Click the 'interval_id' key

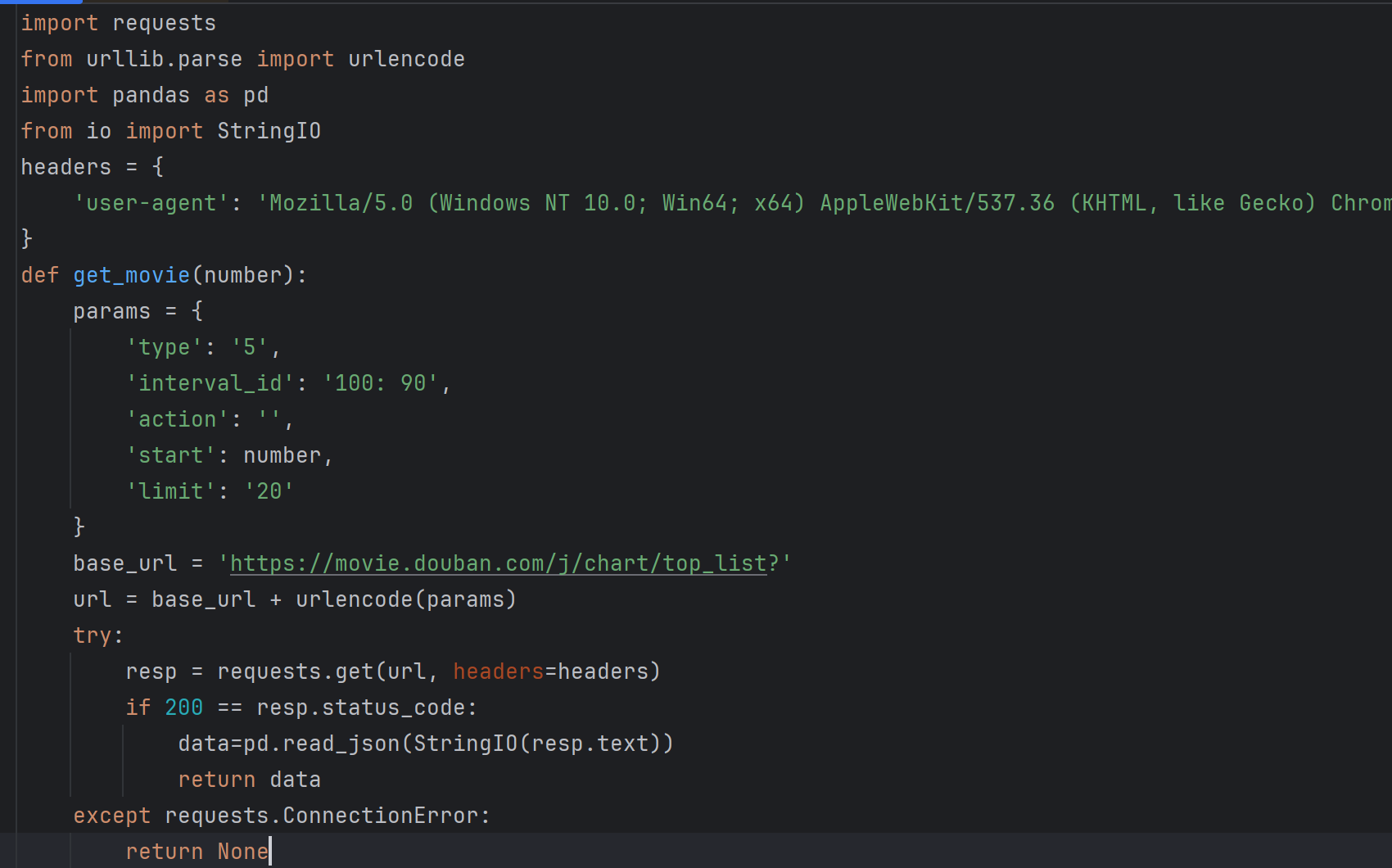point(210,383)
